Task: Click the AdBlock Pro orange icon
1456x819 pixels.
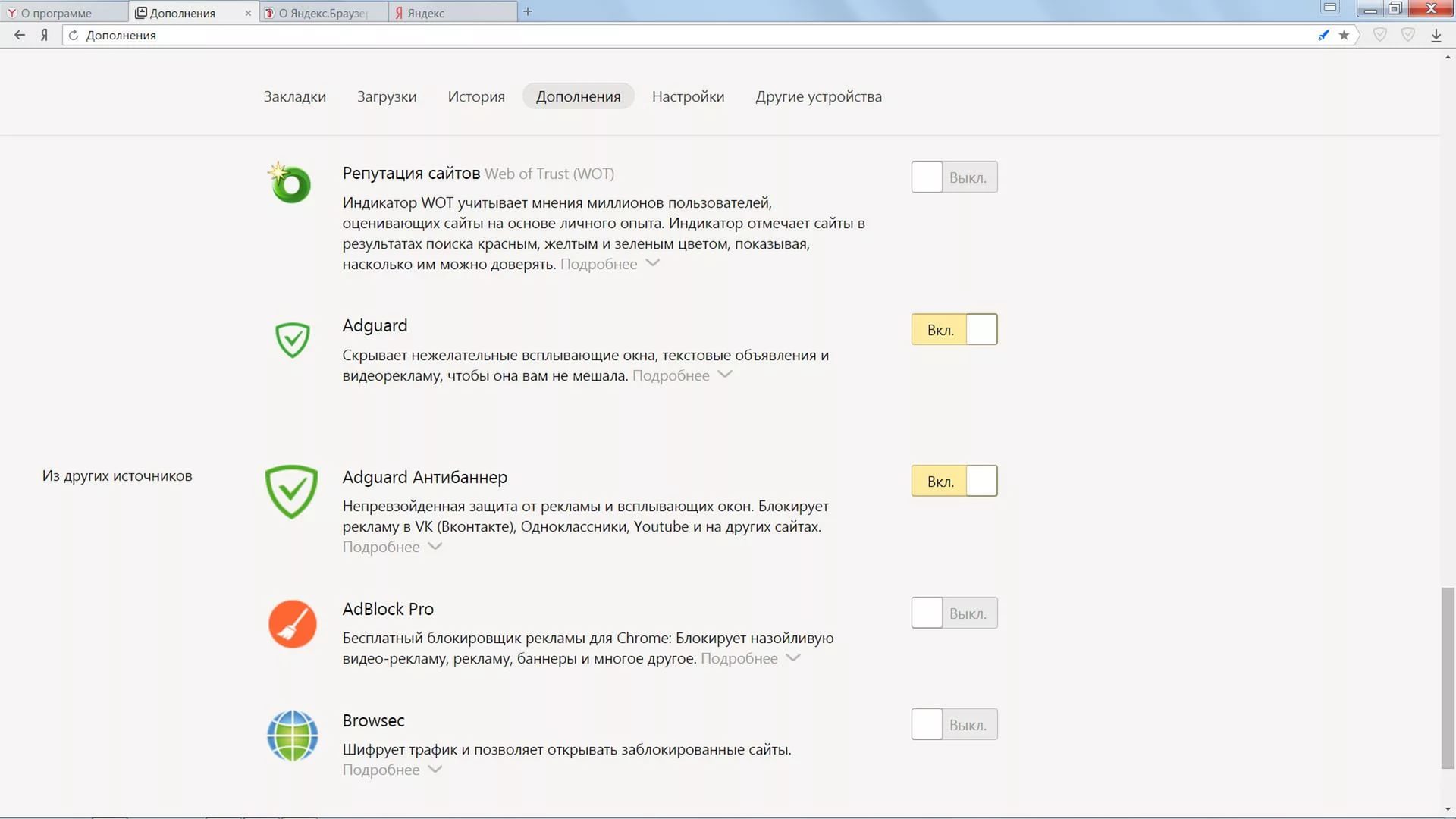Action: pyautogui.click(x=292, y=624)
